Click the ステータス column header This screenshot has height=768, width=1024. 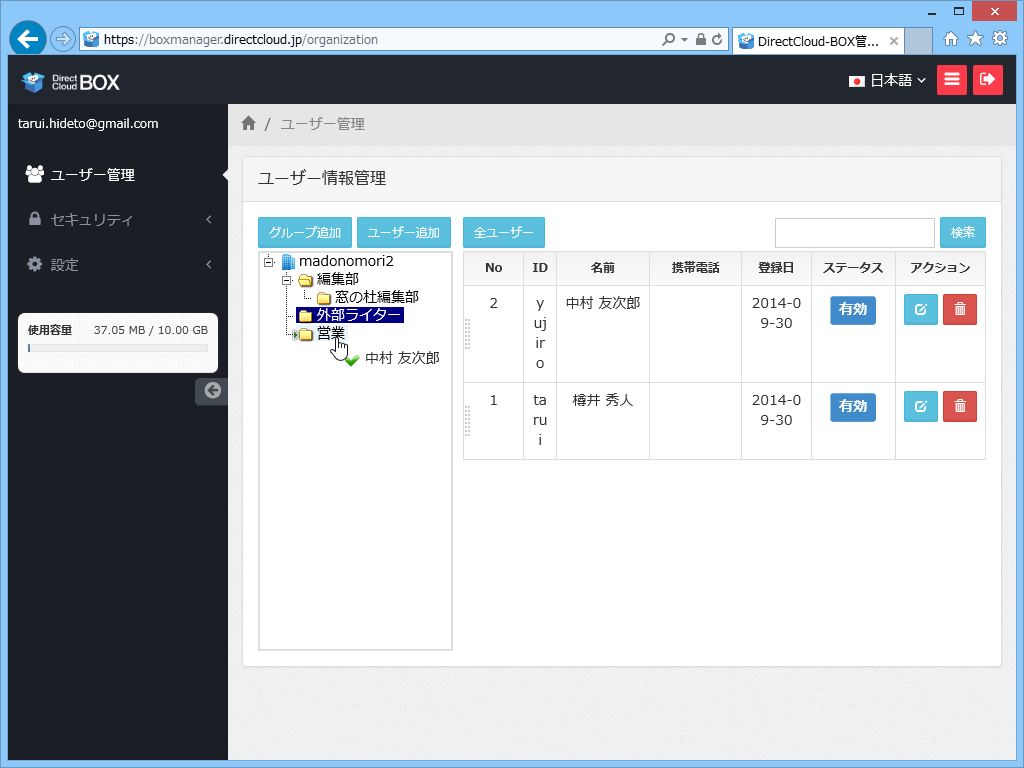pyautogui.click(x=853, y=268)
